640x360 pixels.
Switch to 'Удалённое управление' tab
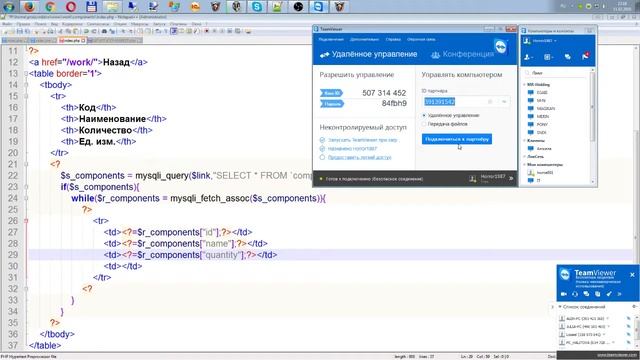click(x=369, y=54)
